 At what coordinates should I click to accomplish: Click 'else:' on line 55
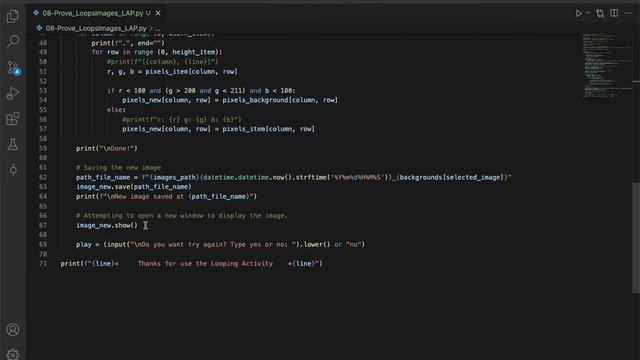(116, 110)
